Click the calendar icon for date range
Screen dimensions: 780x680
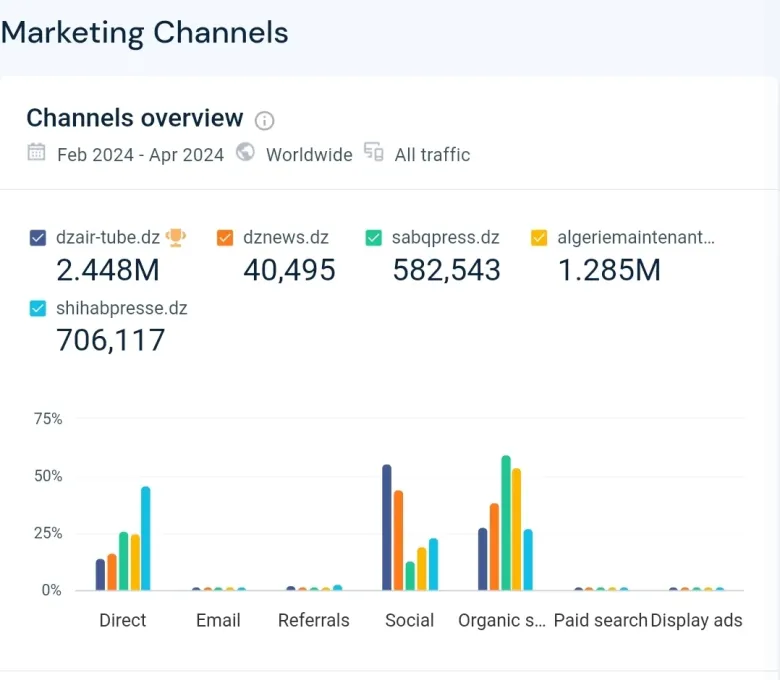point(36,152)
